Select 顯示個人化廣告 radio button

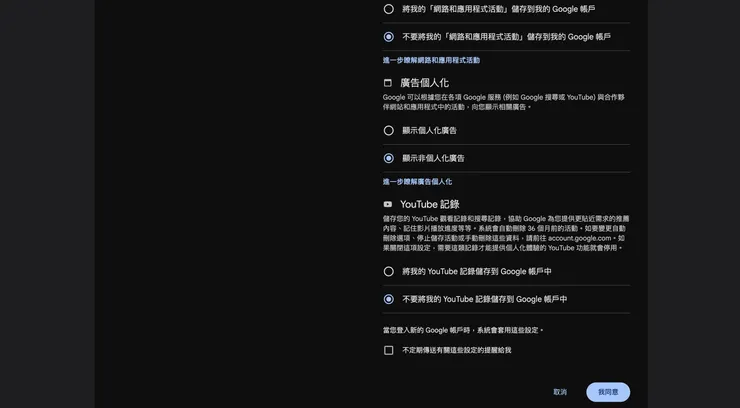[388, 131]
